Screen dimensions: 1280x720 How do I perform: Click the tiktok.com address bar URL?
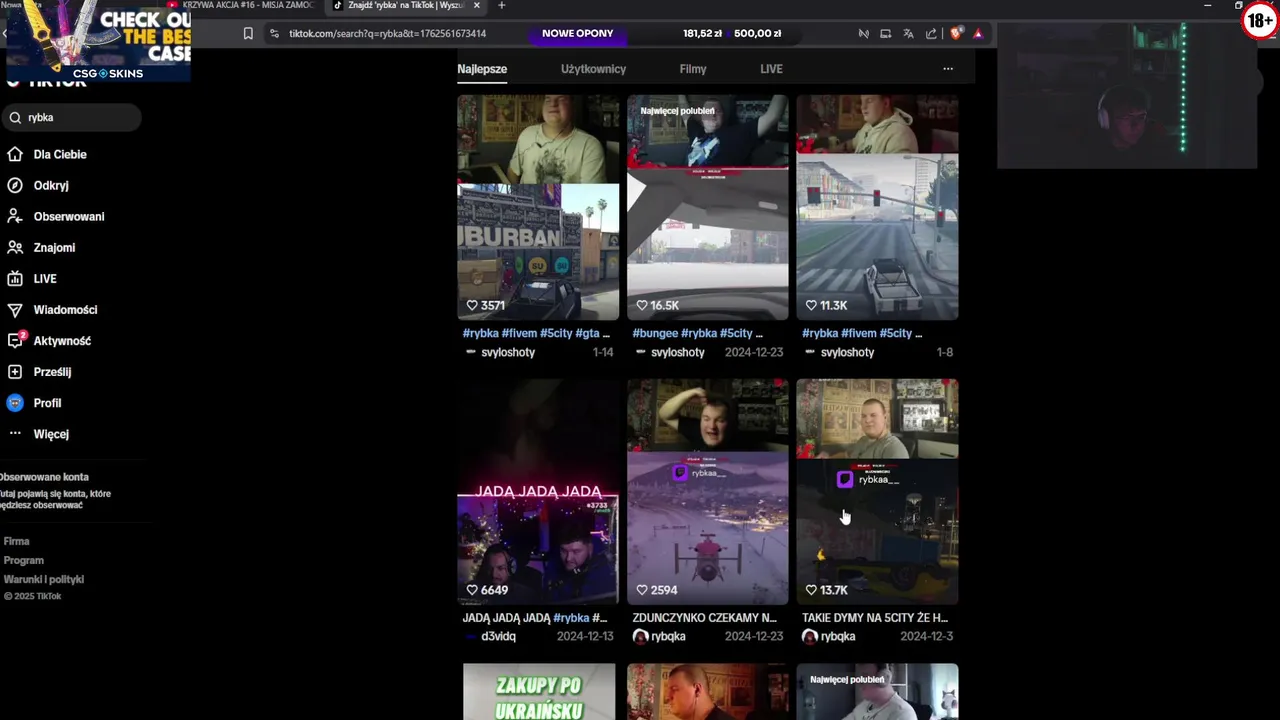[387, 33]
